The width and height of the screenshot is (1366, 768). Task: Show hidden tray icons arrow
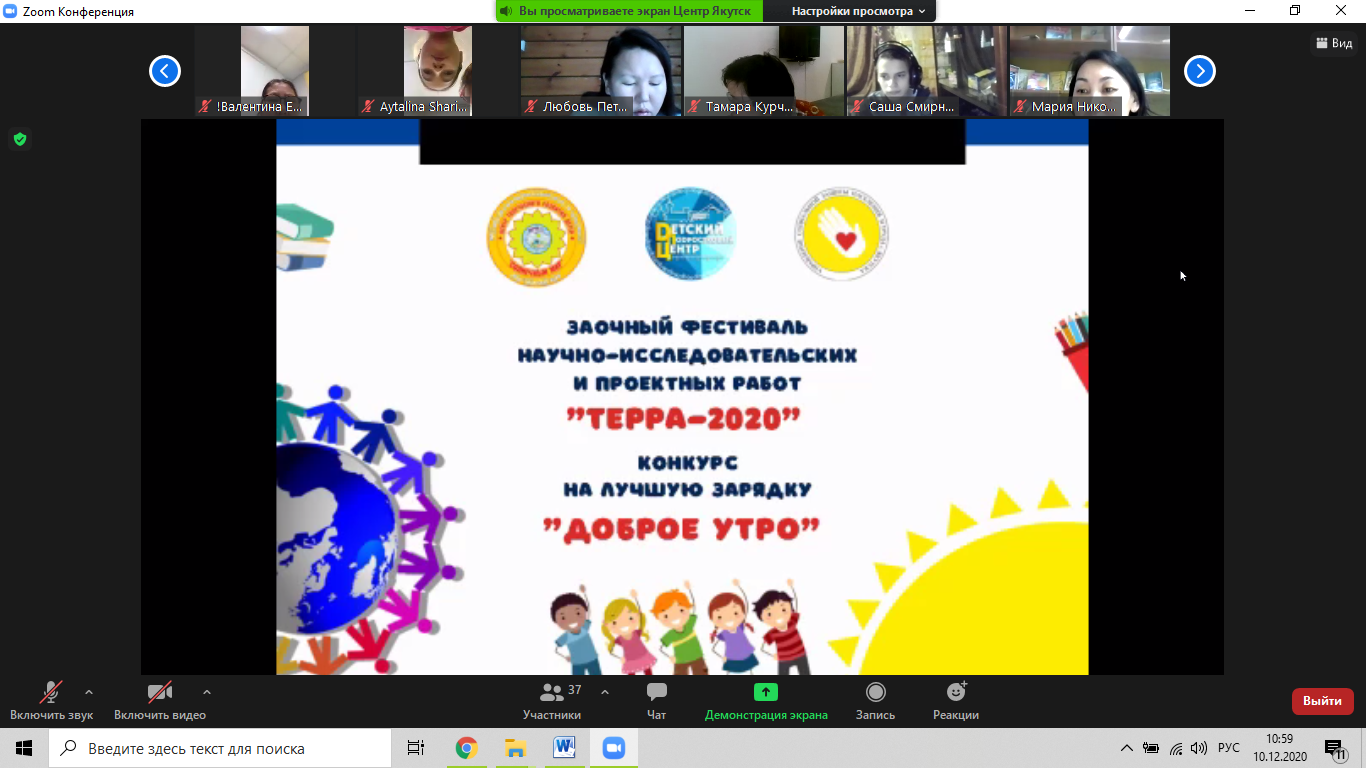1127,748
